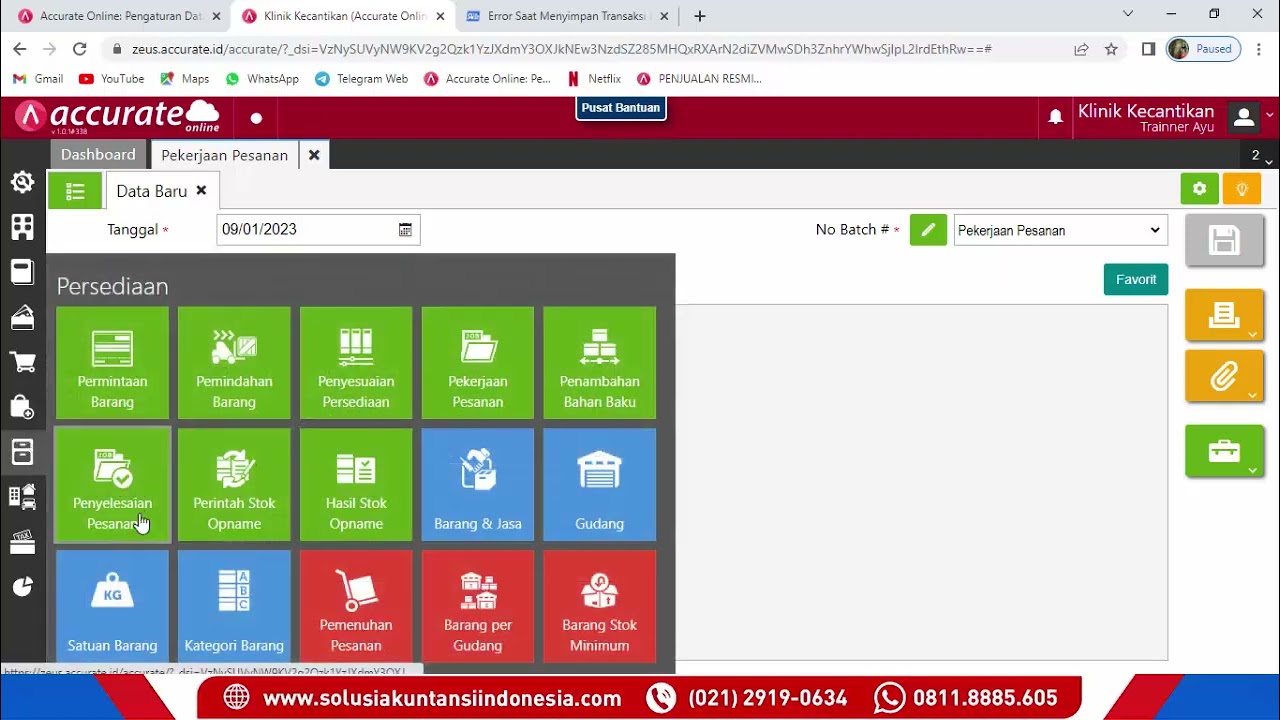
Task: Click the notification bell icon
Action: pos(1055,117)
